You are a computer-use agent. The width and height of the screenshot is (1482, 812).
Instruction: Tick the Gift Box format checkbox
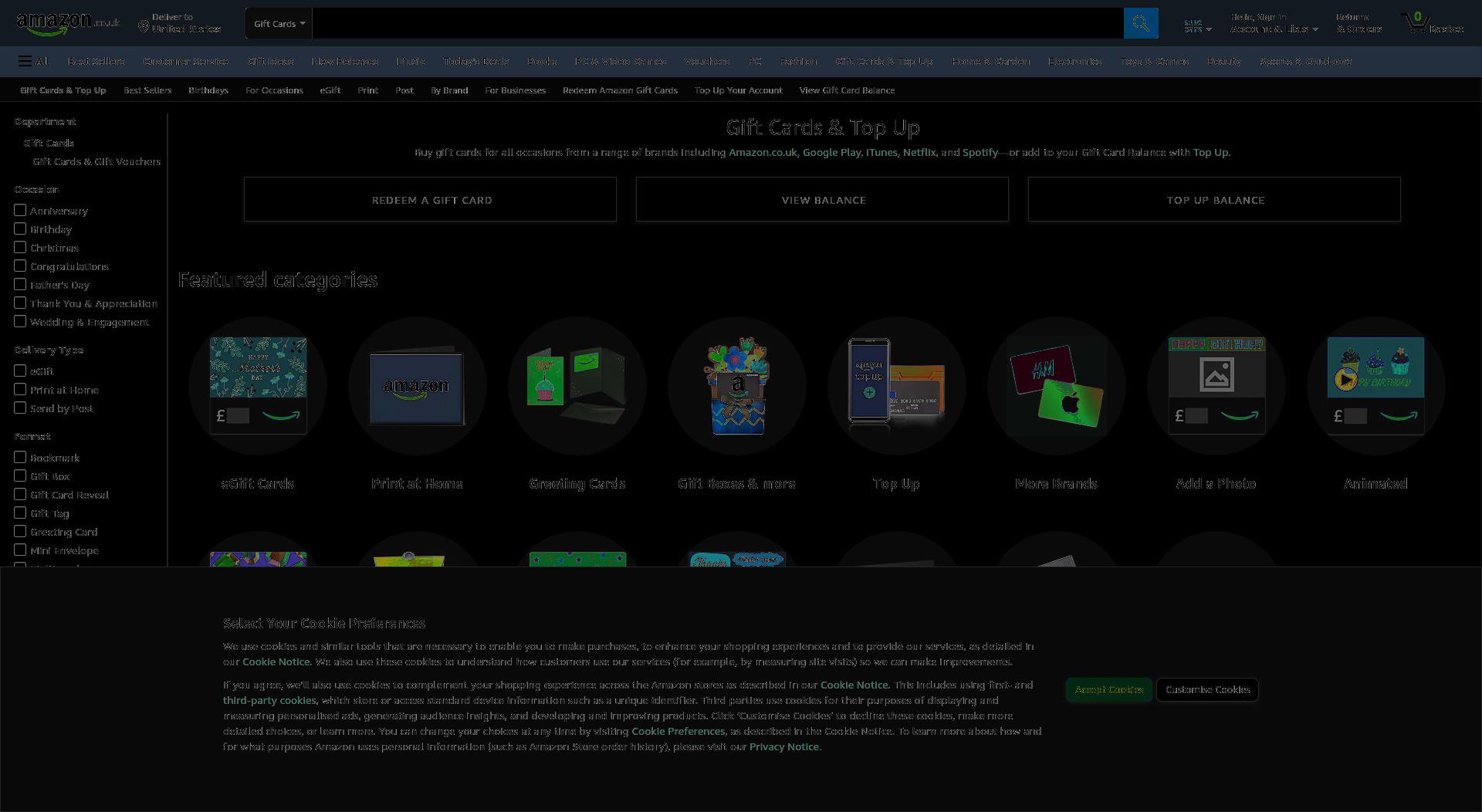click(20, 475)
